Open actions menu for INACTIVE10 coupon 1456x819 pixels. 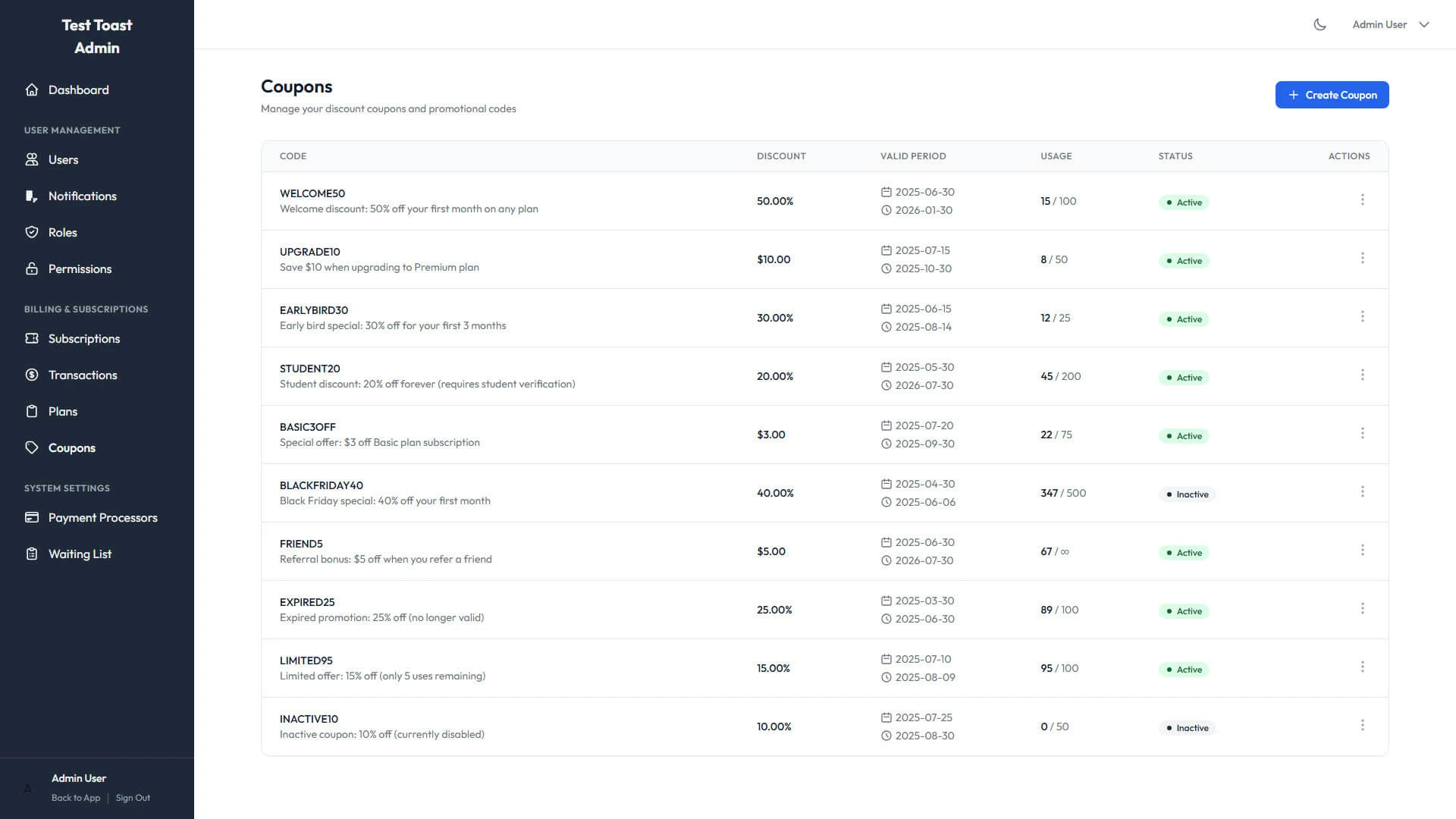click(x=1363, y=724)
